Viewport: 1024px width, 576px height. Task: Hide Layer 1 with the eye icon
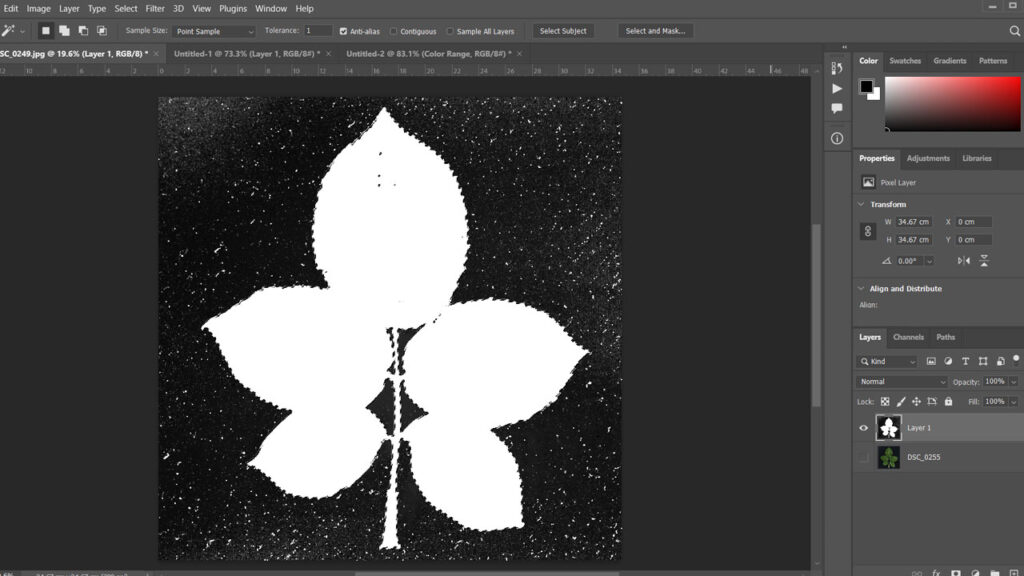pos(864,428)
